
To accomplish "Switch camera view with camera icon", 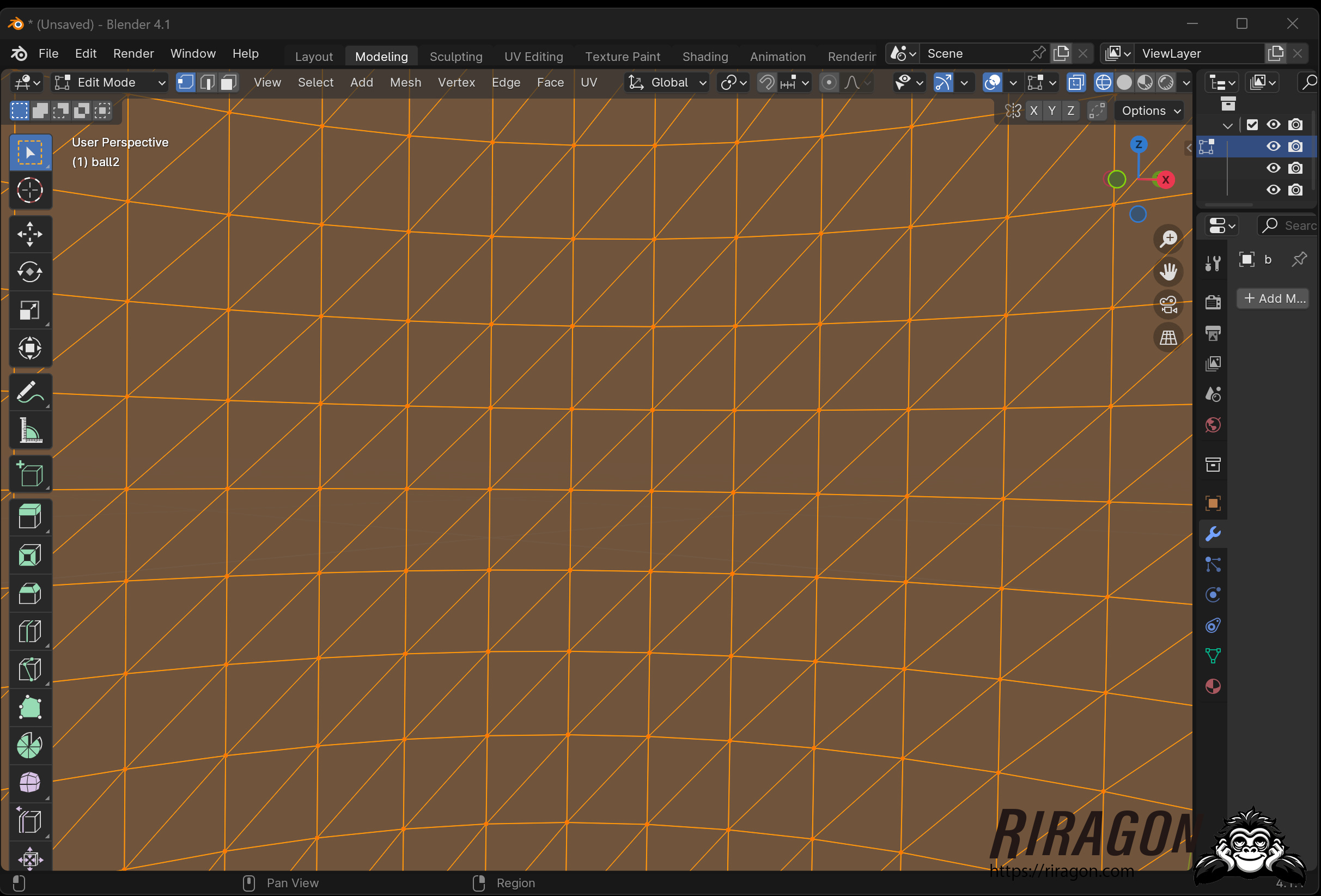I will (1168, 304).
